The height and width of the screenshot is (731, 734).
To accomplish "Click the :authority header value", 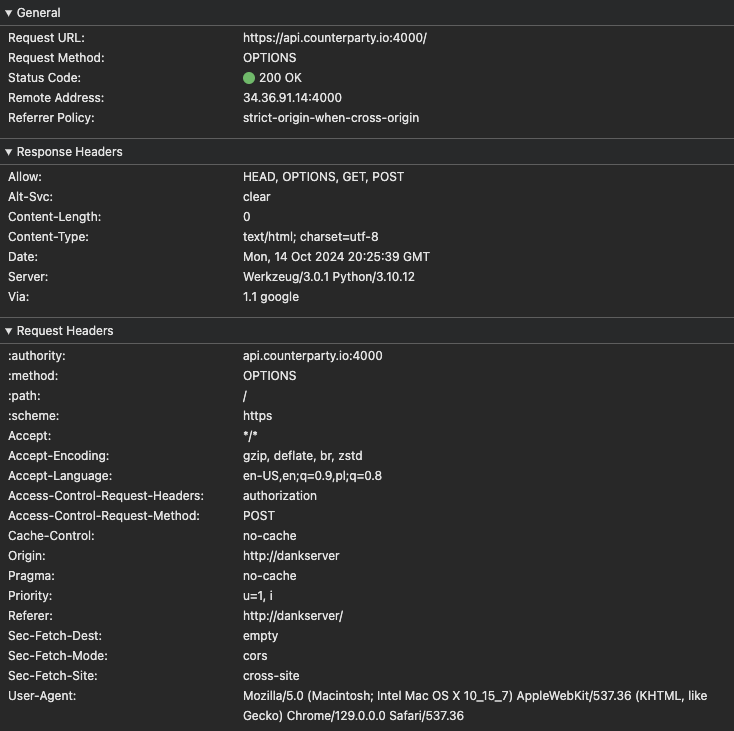I will coord(313,356).
